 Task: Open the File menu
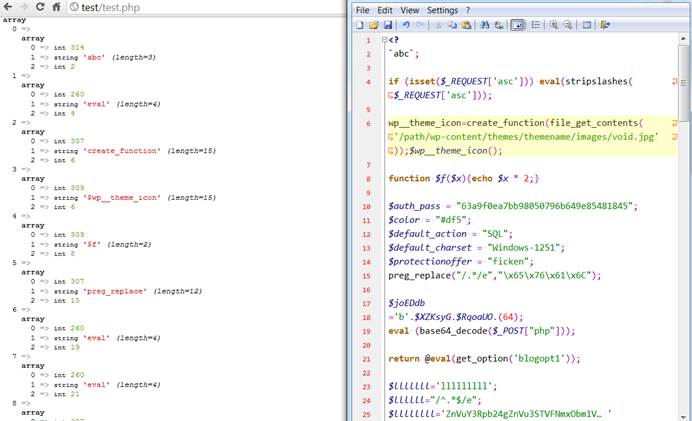pyautogui.click(x=362, y=10)
